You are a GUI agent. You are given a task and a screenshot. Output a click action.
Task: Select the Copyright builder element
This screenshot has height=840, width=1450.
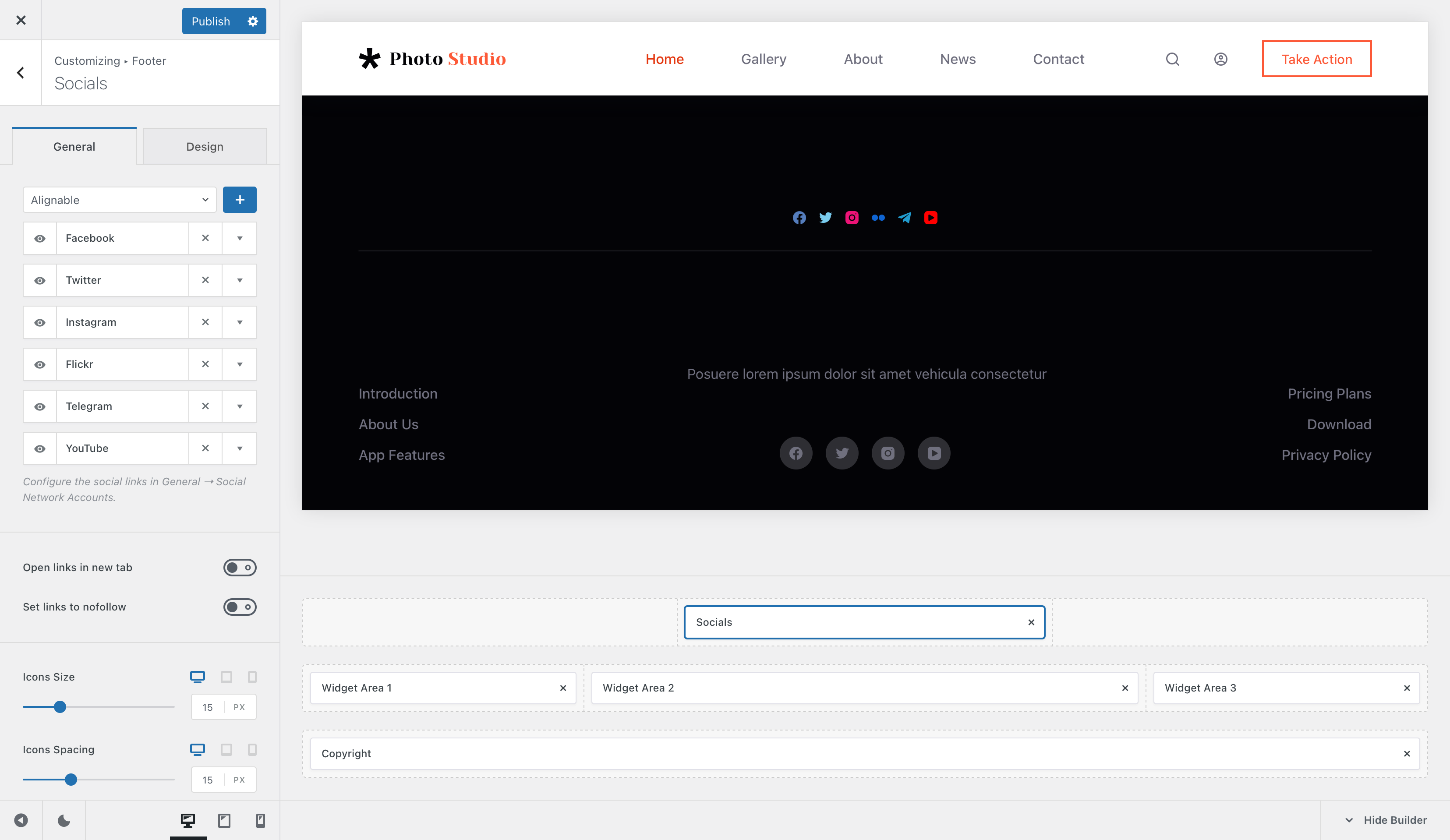tap(865, 753)
